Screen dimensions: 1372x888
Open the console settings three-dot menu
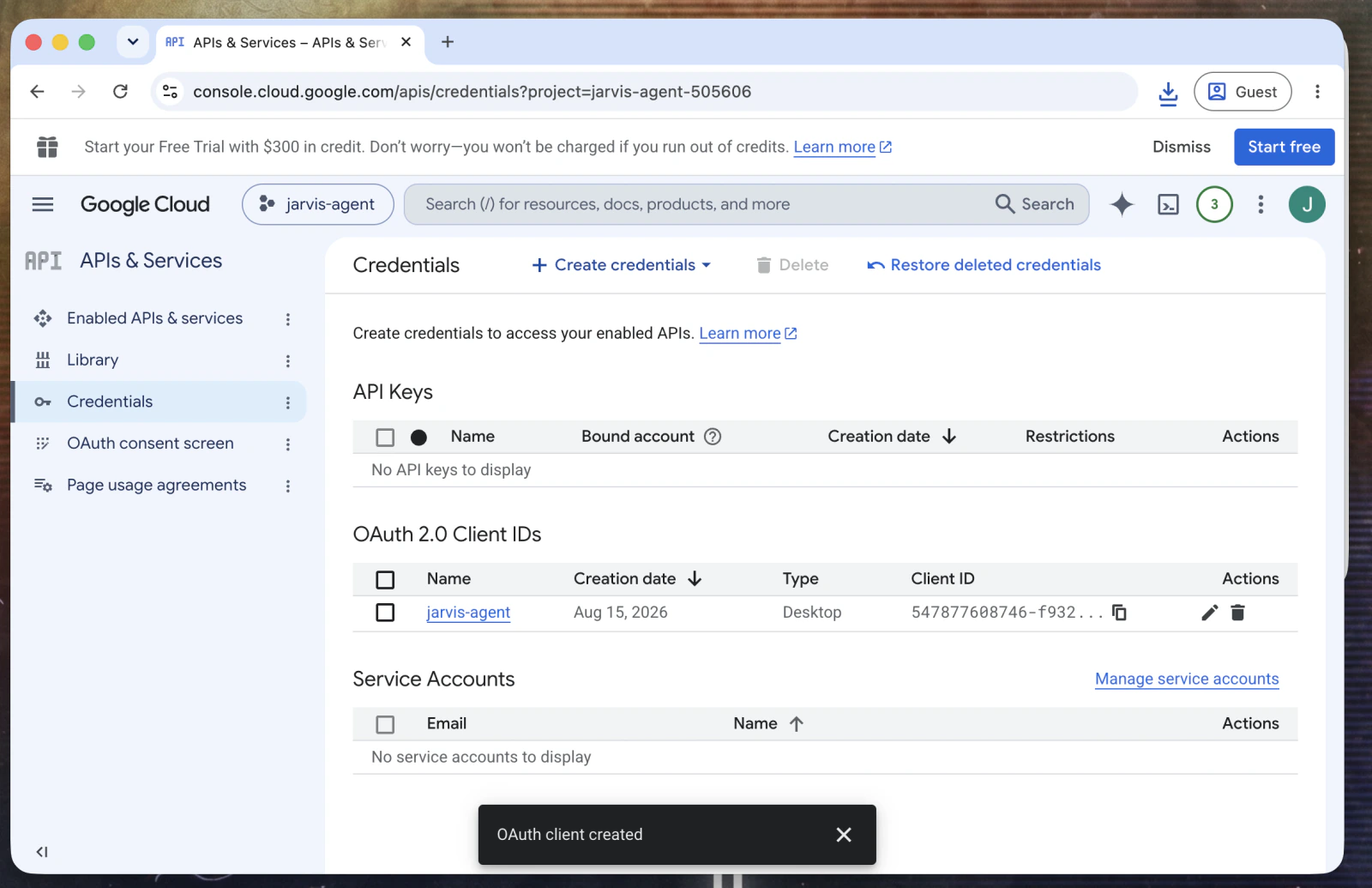pos(1261,204)
